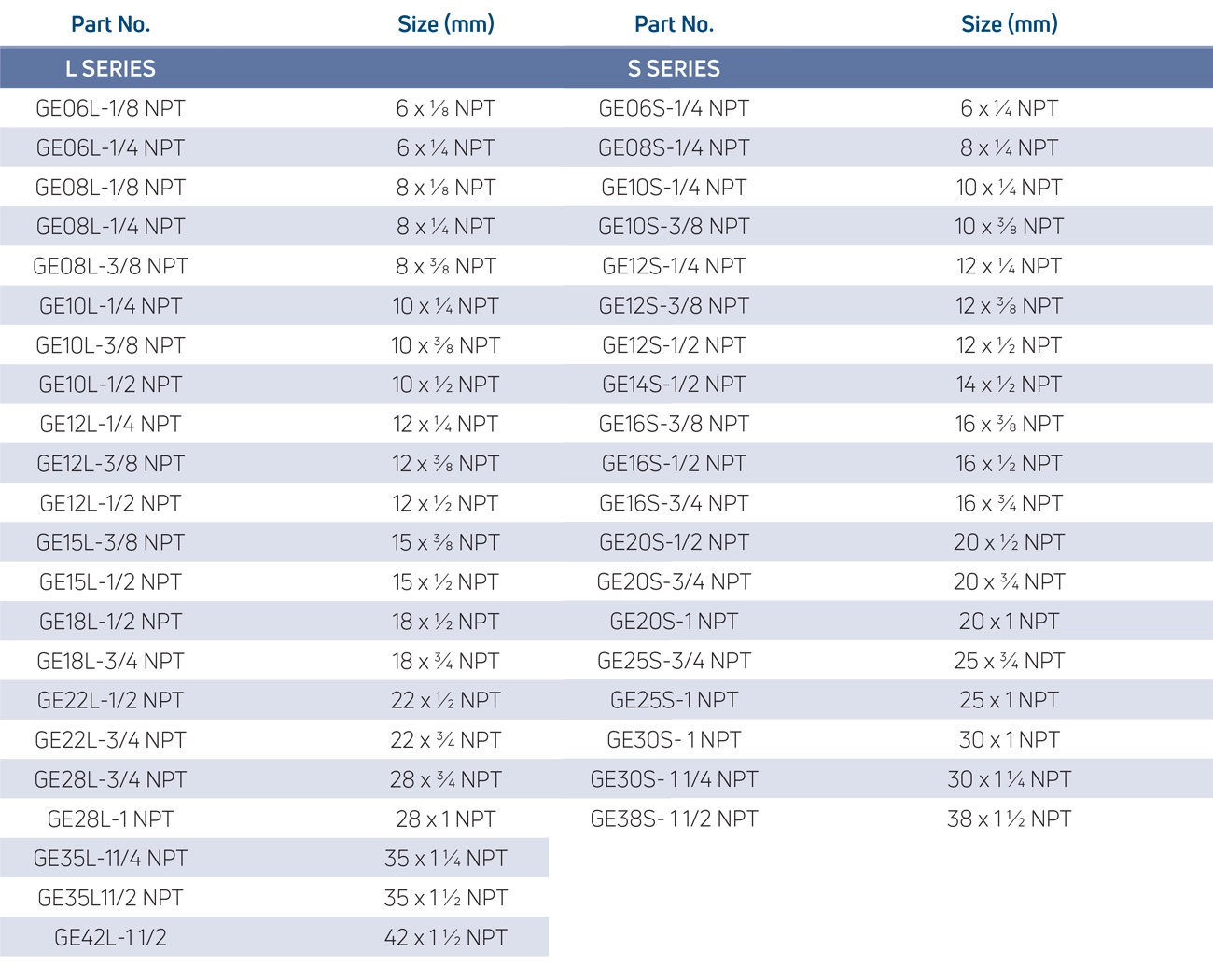Click part number GE18L-3/4 NPT
Viewport: 1213px width, 980px height.
coord(110,662)
